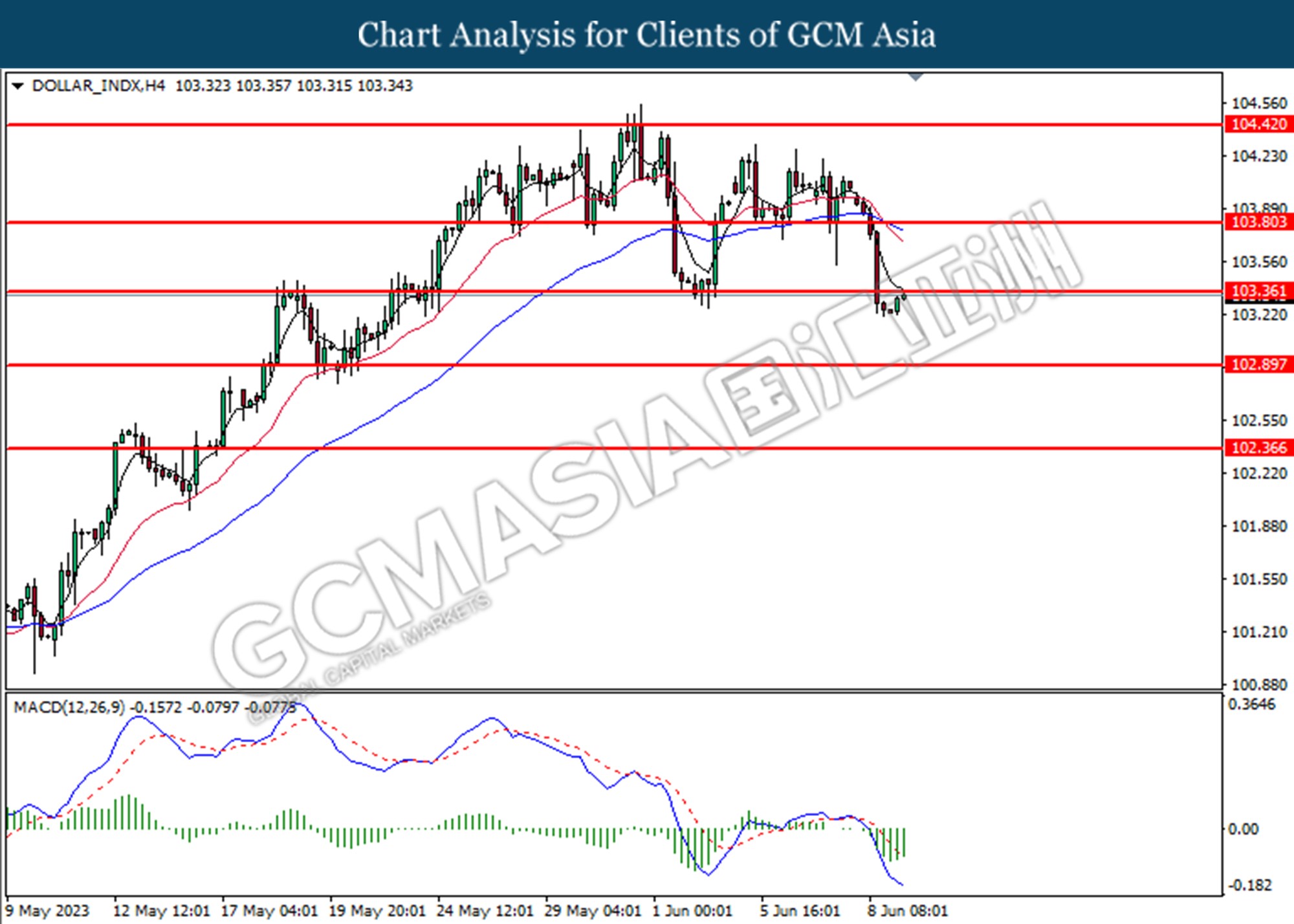Click the MACD 0.3646 scale value
The image size is (1294, 924).
(1252, 704)
